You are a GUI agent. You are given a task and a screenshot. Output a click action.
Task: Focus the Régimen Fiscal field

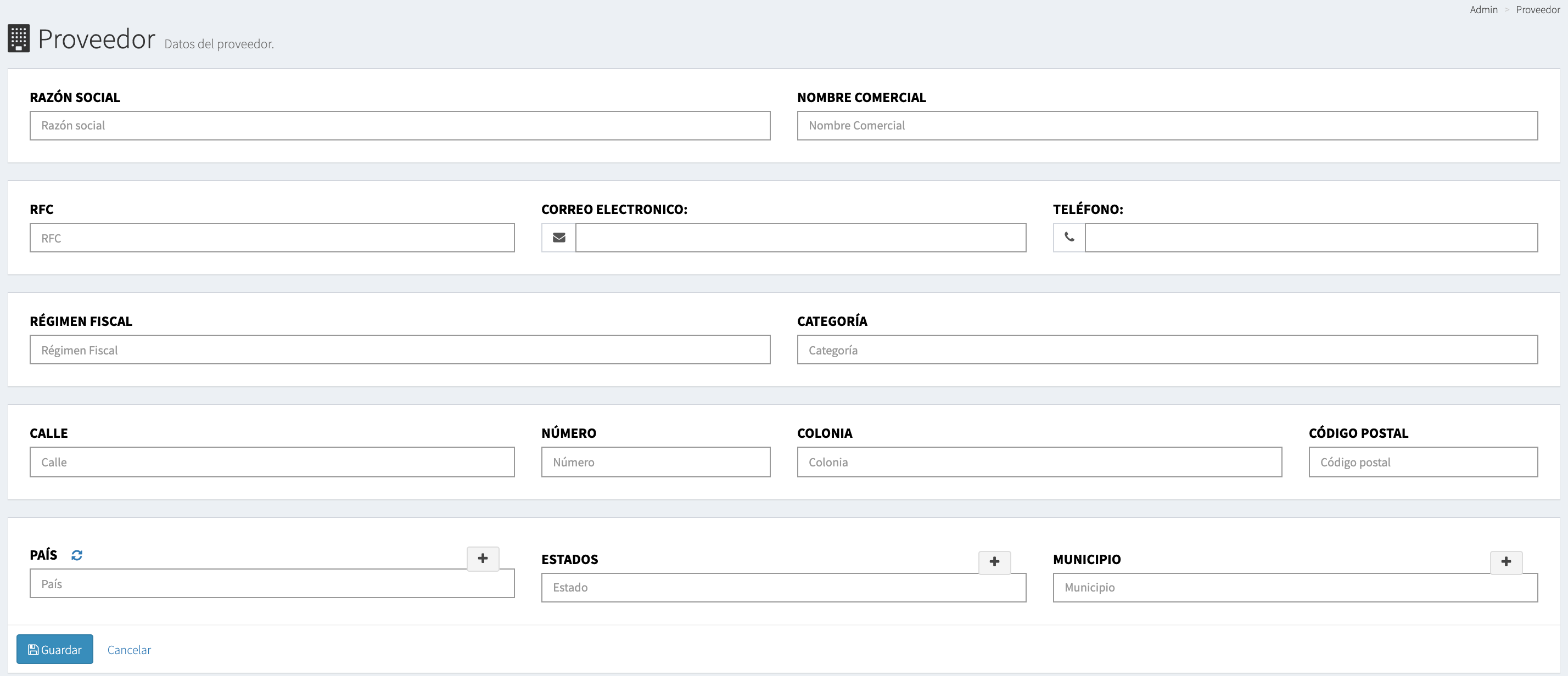coord(399,350)
